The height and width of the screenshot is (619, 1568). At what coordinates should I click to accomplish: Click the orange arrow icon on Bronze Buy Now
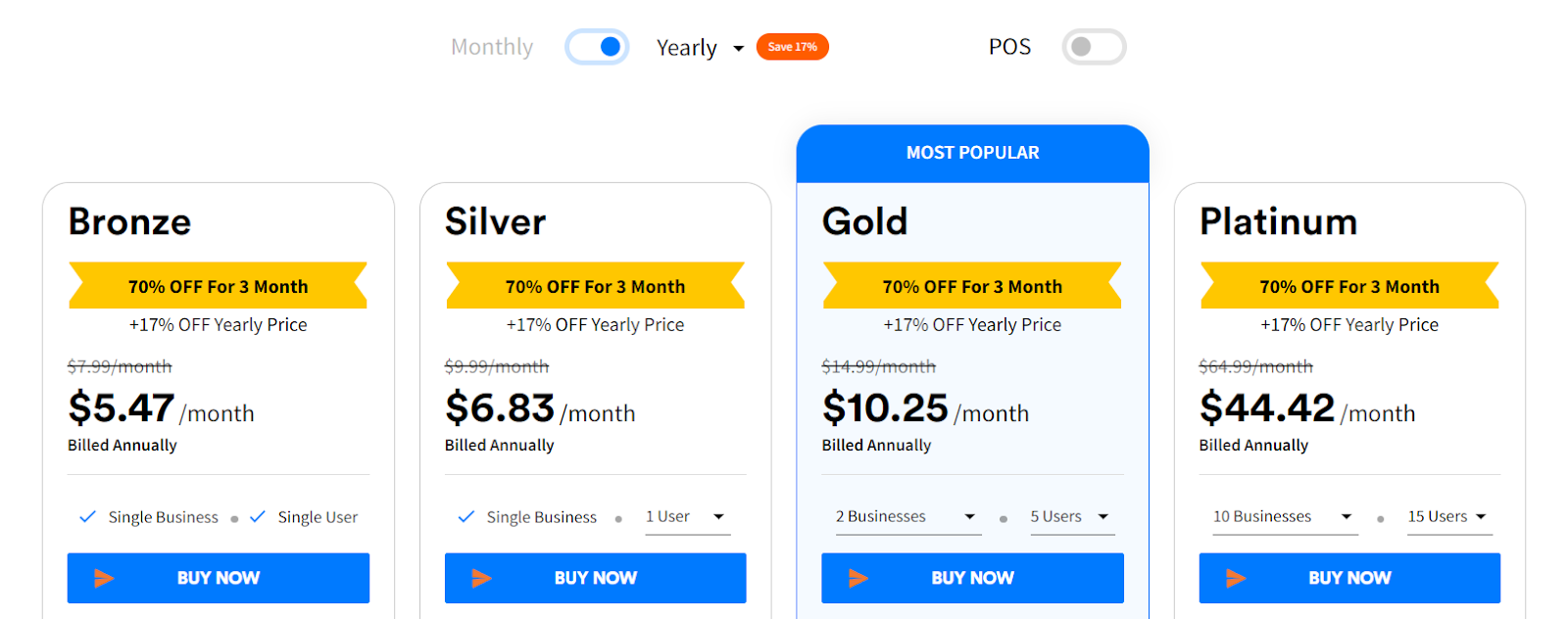pyautogui.click(x=106, y=578)
